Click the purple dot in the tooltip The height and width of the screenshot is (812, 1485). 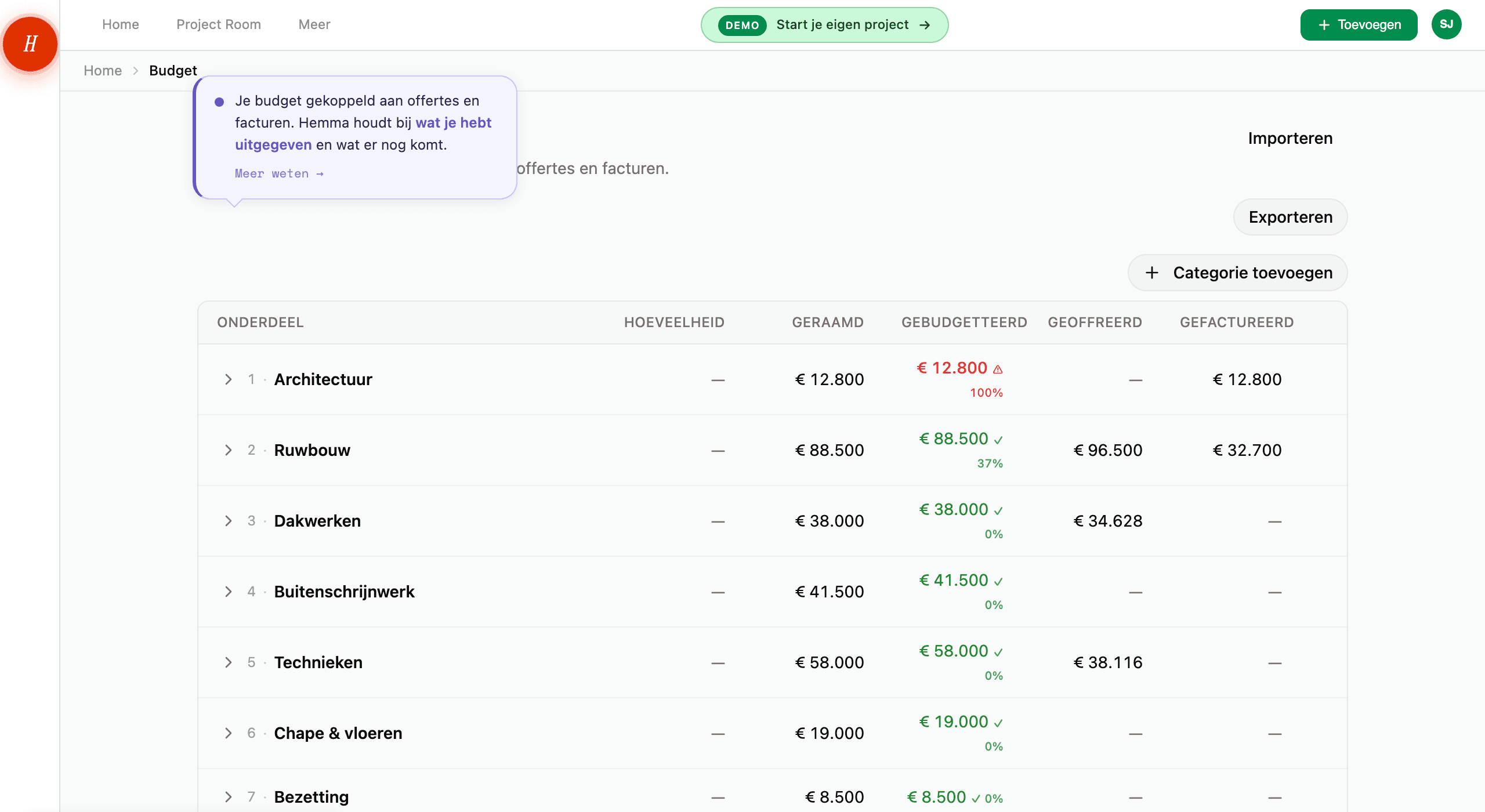coord(219,102)
